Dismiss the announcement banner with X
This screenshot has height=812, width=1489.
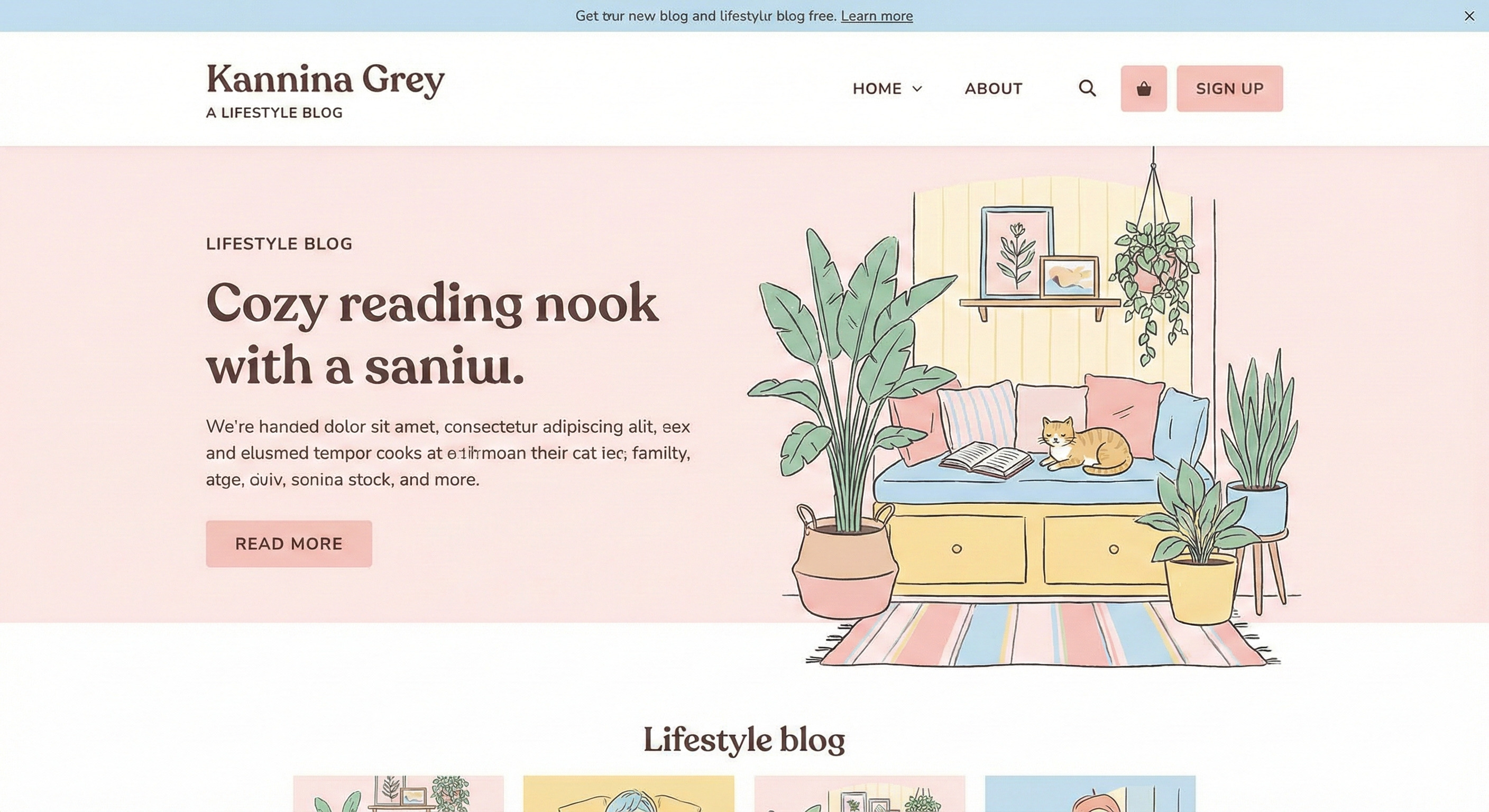click(1469, 16)
